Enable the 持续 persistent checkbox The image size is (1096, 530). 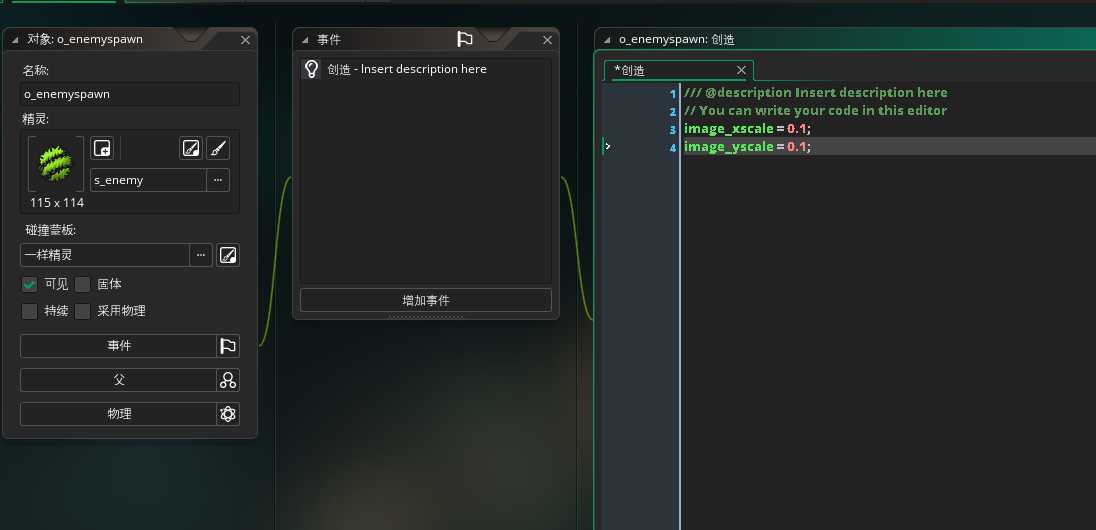coord(29,311)
